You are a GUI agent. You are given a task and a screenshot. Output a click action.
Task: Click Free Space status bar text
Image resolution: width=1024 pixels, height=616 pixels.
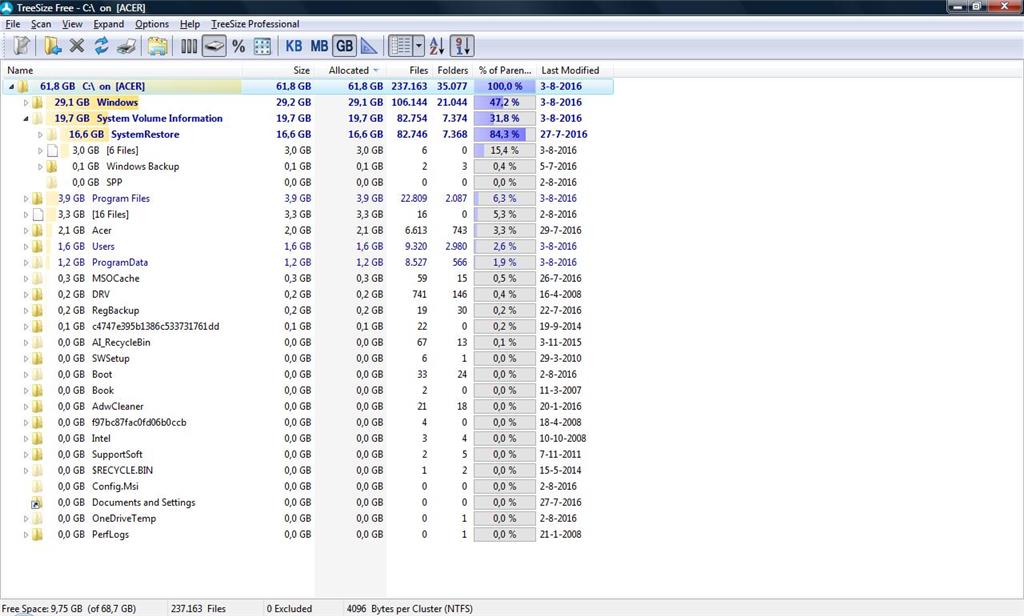tap(69, 608)
